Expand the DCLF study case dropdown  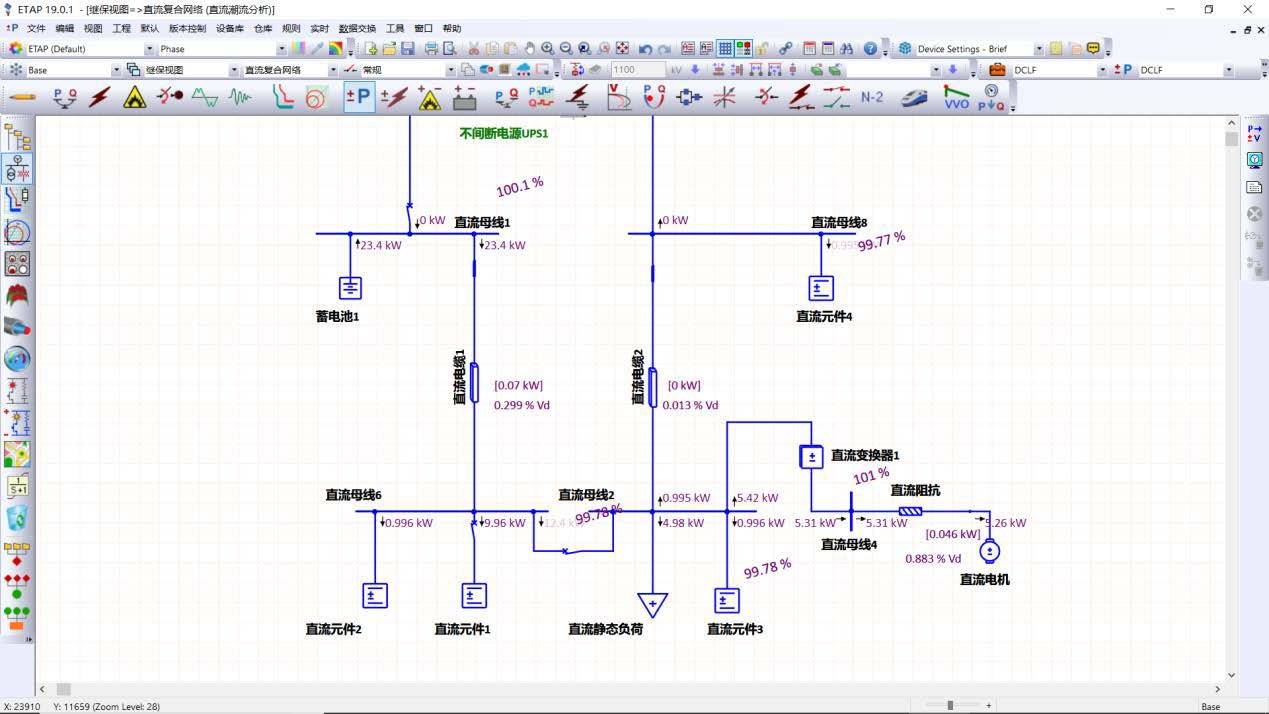pyautogui.click(x=1102, y=70)
